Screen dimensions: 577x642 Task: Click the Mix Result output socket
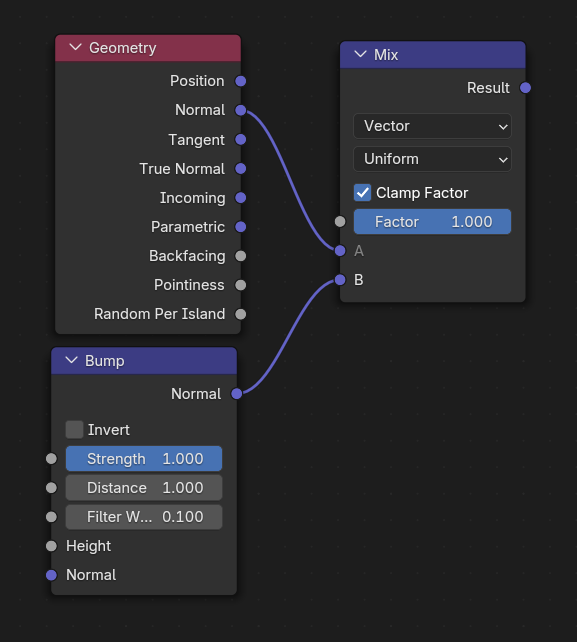point(525,88)
